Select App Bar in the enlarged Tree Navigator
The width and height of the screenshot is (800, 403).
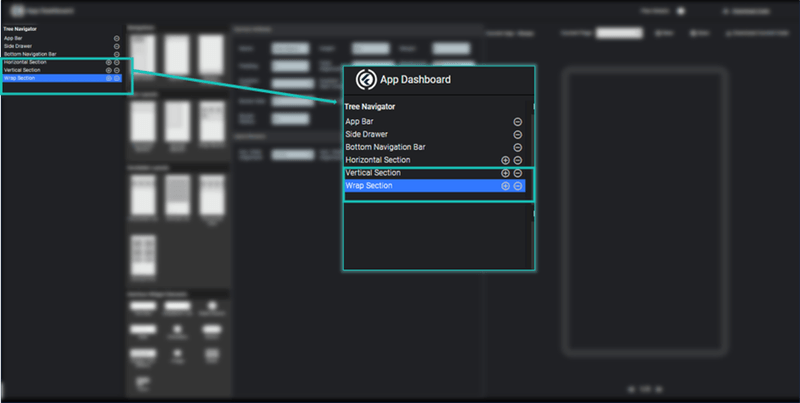360,121
